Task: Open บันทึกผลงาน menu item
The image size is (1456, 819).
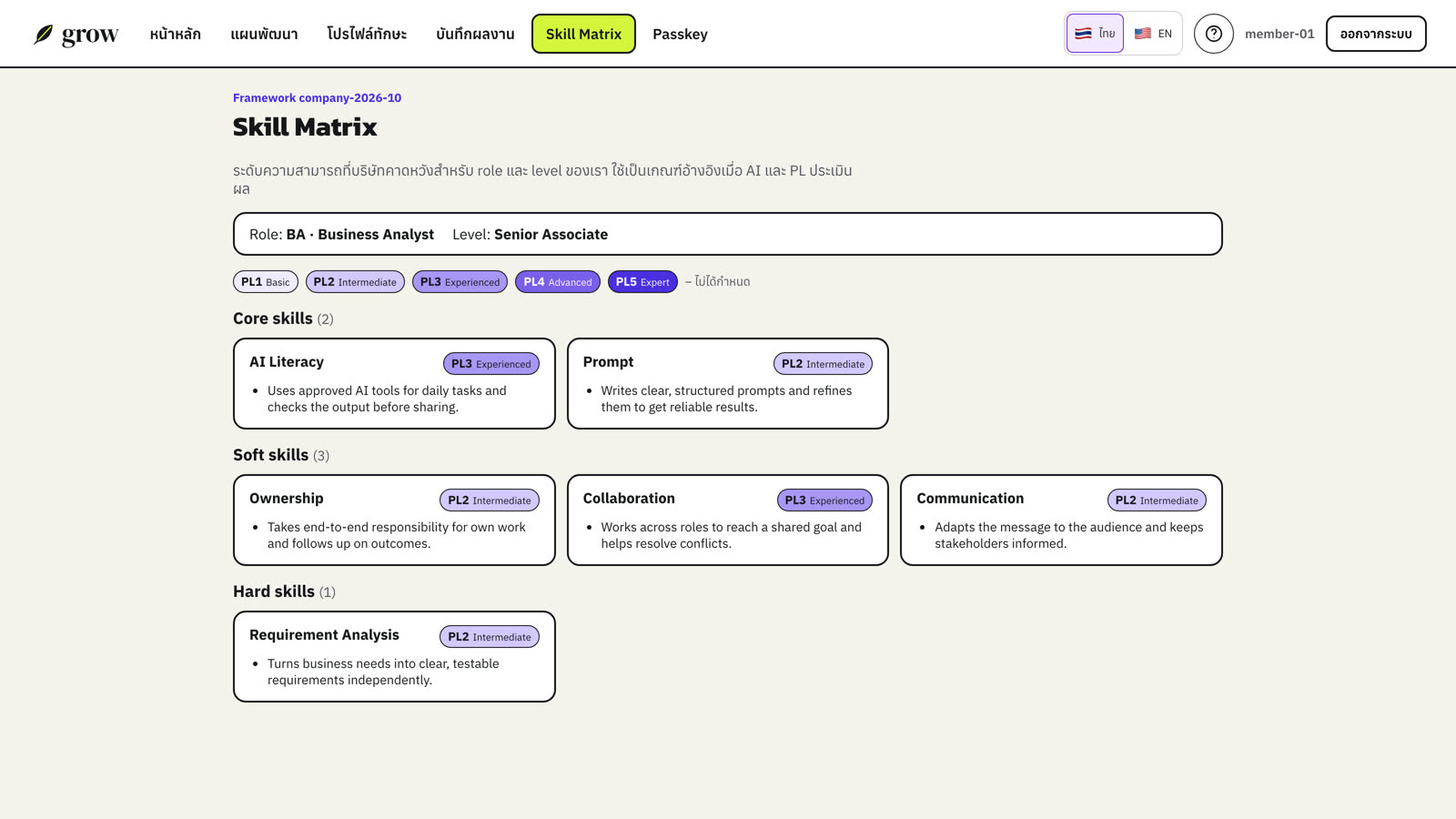Action: [x=475, y=35]
